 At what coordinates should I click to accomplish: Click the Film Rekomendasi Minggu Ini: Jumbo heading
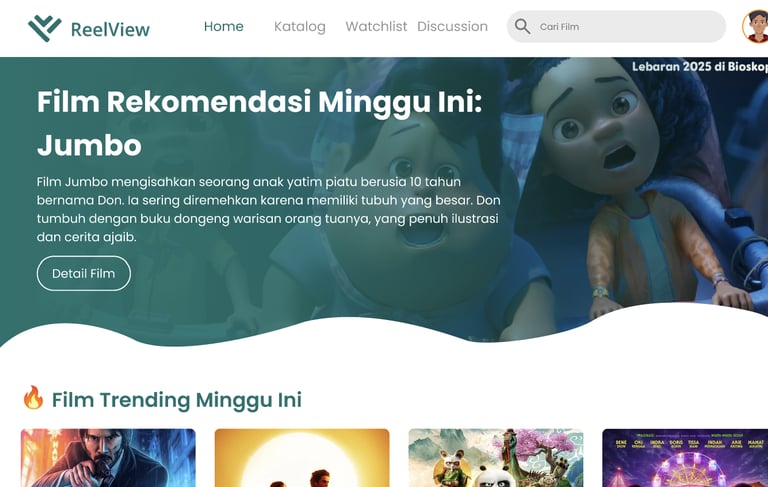[260, 123]
